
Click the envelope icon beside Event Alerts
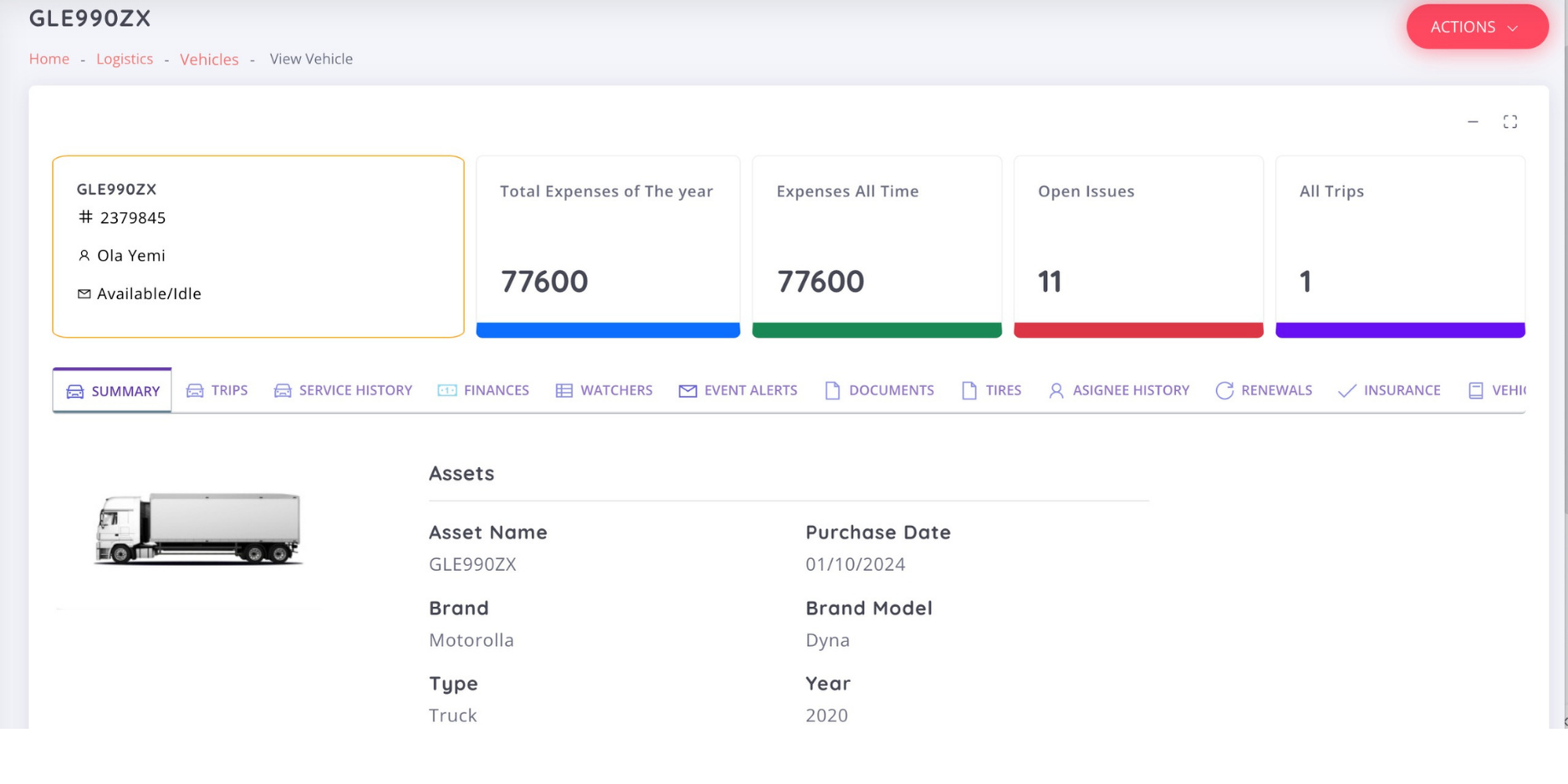pyautogui.click(x=687, y=390)
